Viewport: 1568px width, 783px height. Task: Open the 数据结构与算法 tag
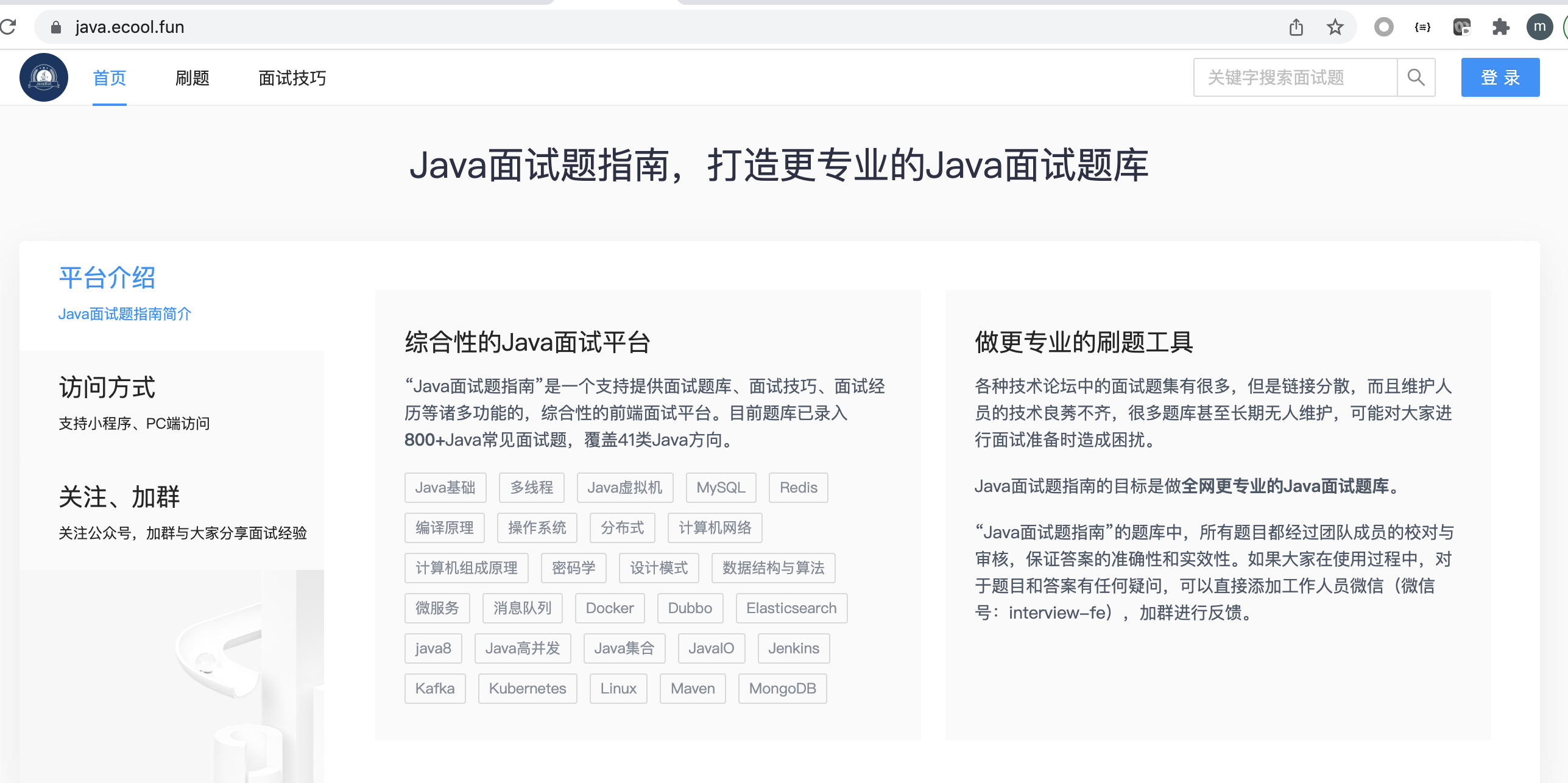[774, 568]
